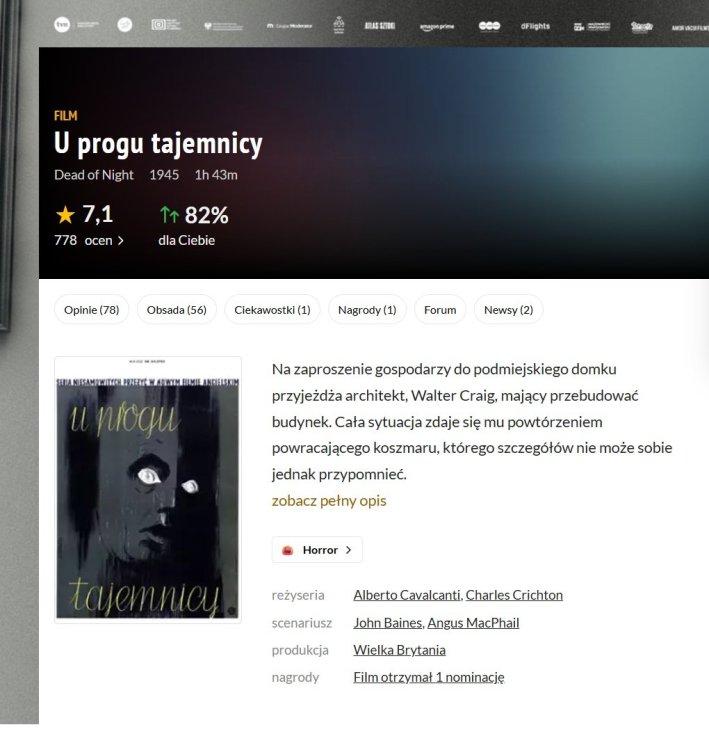709x750 pixels.
Task: Click the red horror genre icon
Action: tap(288, 550)
